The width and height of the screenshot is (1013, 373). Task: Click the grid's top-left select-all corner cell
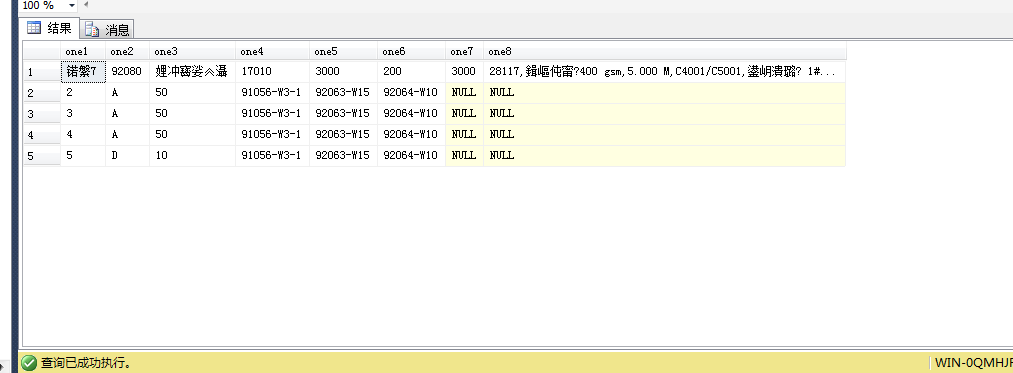click(x=42, y=52)
